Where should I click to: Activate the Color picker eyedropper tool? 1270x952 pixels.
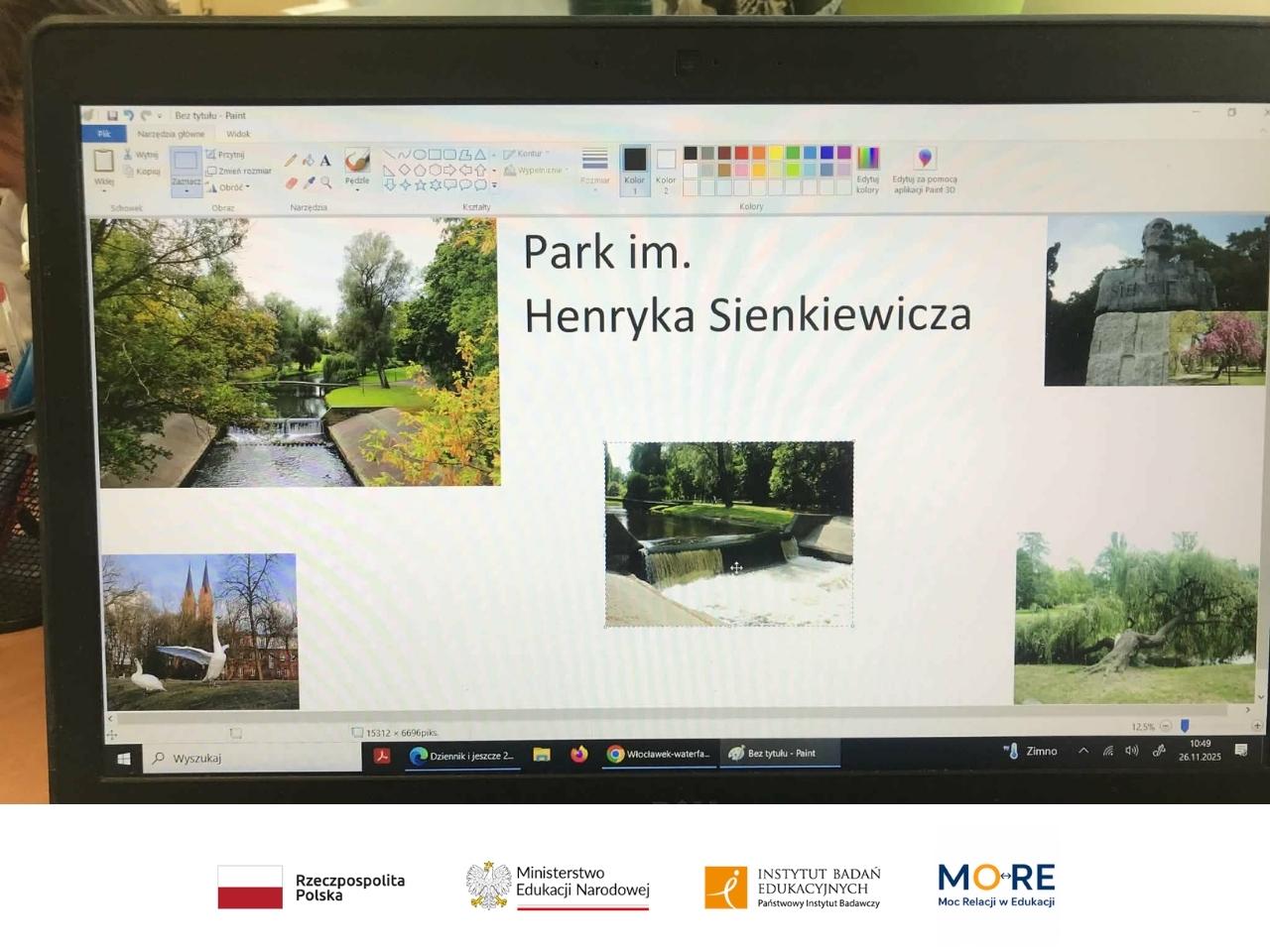[309, 183]
